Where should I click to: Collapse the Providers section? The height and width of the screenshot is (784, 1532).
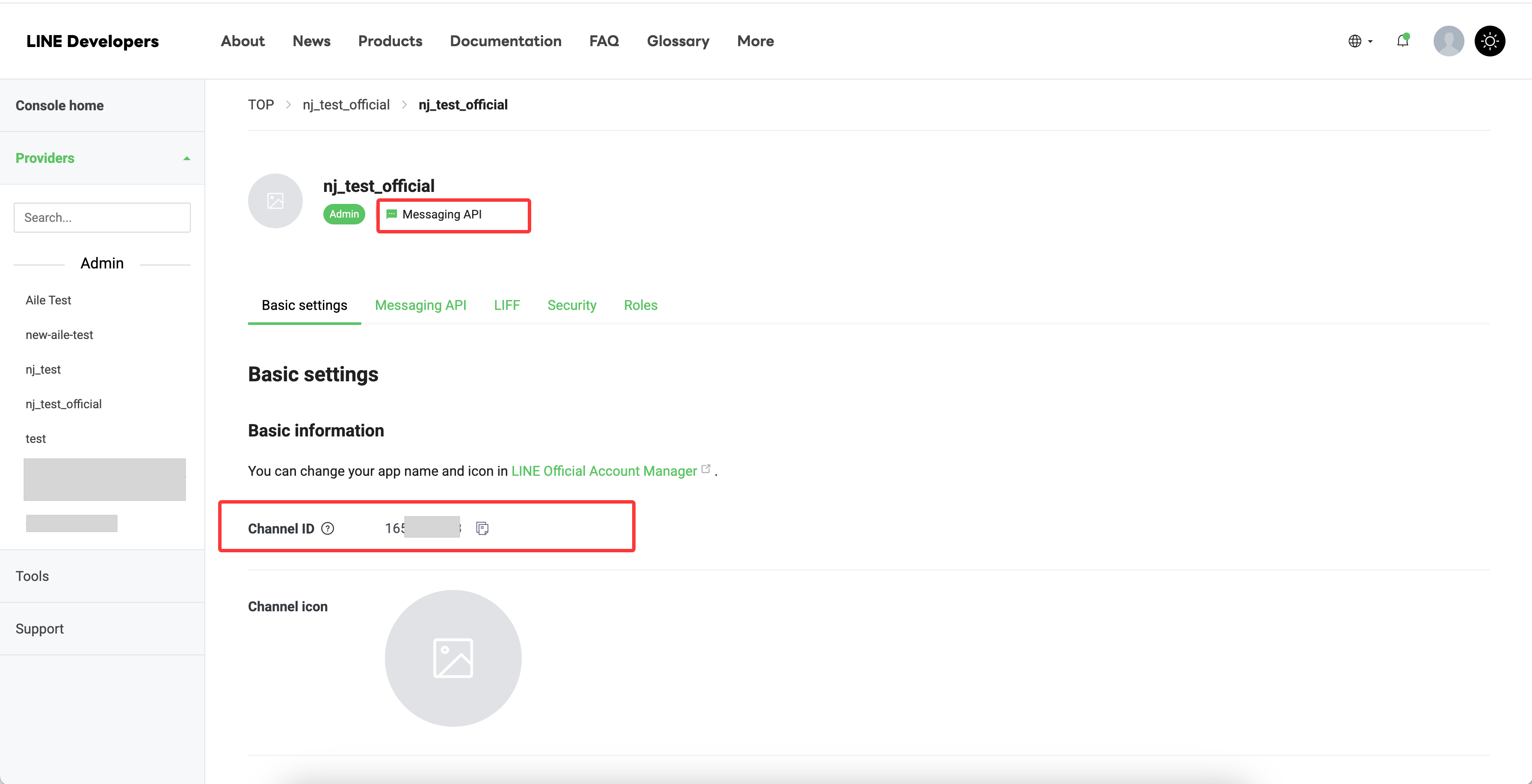point(187,158)
